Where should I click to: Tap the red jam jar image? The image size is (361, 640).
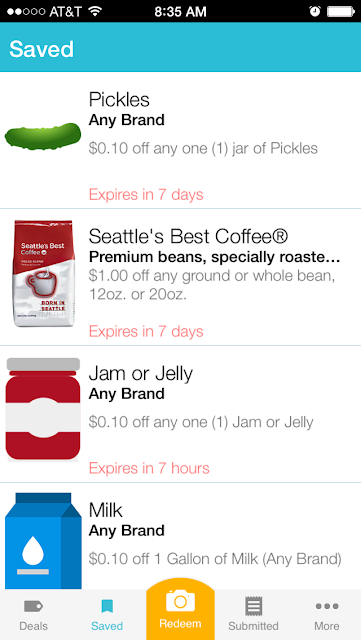[43, 410]
